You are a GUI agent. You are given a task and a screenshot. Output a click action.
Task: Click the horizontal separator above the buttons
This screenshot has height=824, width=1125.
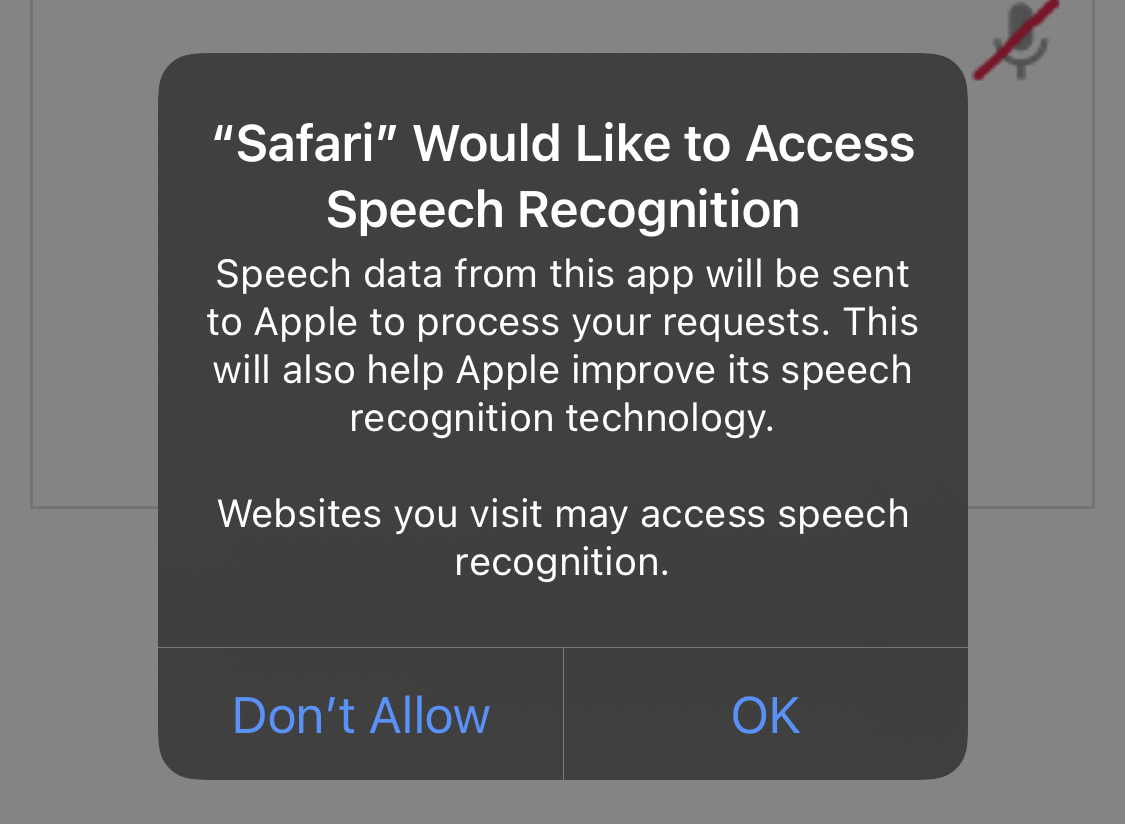pos(562,647)
